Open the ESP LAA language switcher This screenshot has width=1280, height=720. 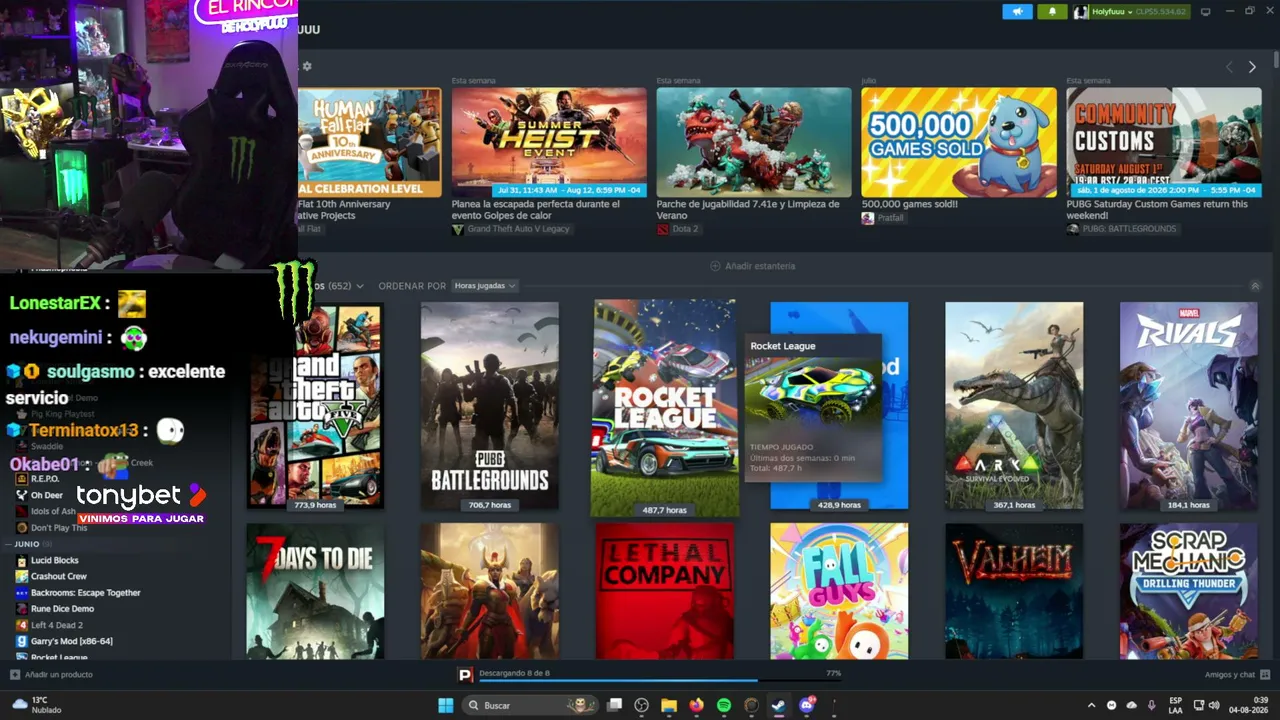tap(1176, 705)
